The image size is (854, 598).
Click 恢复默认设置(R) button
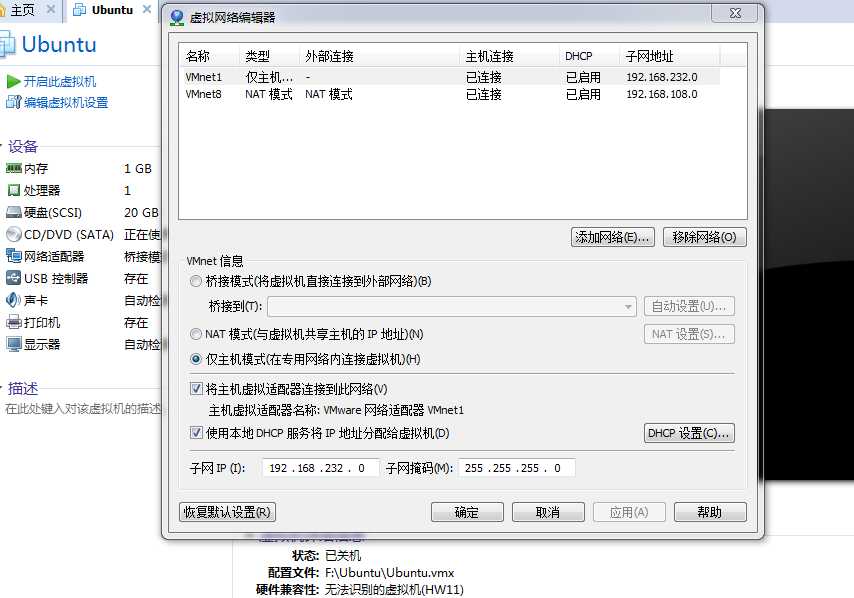click(227, 512)
